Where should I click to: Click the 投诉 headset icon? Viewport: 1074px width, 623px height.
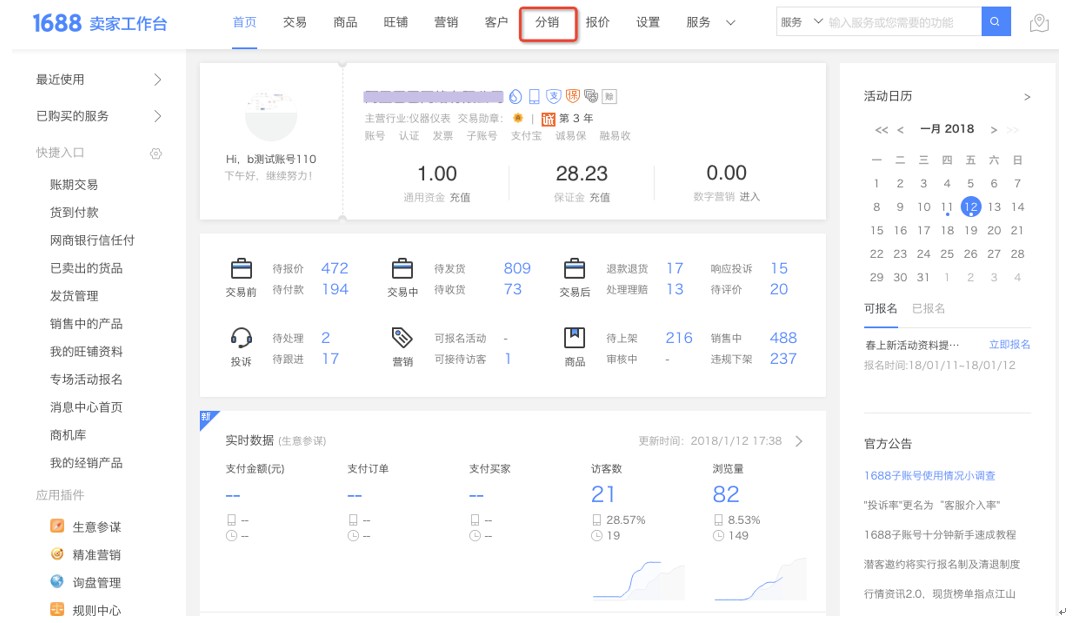[x=241, y=338]
